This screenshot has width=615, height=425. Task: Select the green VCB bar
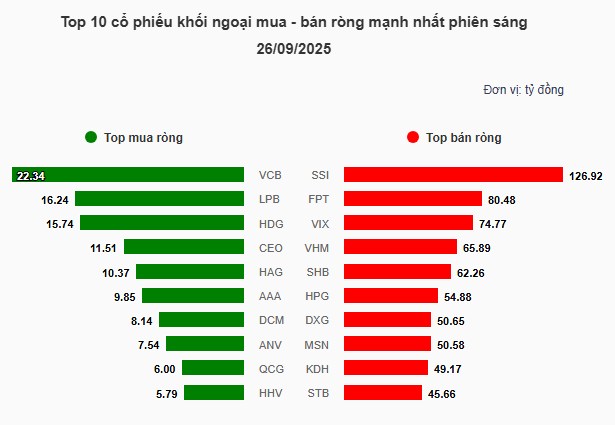(x=128, y=175)
